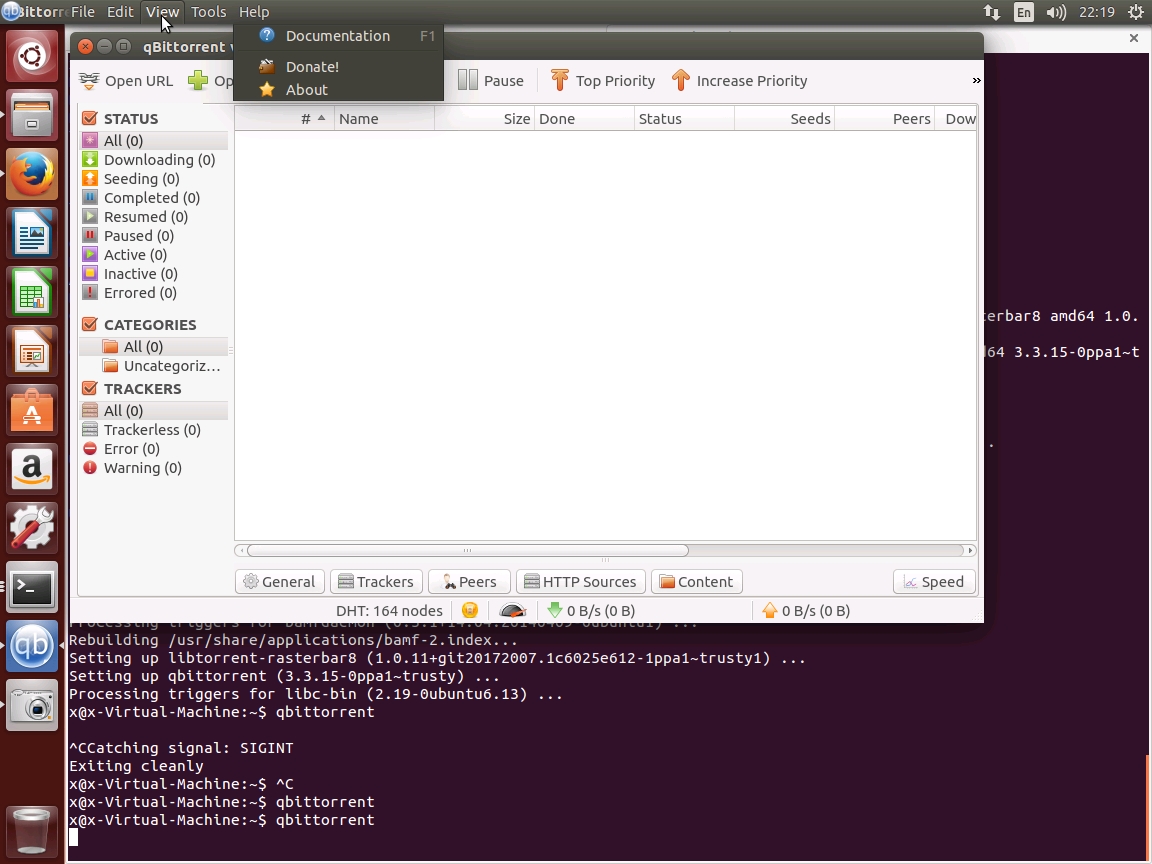1152x864 pixels.
Task: Show Errored (0) torrents
Action: (x=154, y=293)
